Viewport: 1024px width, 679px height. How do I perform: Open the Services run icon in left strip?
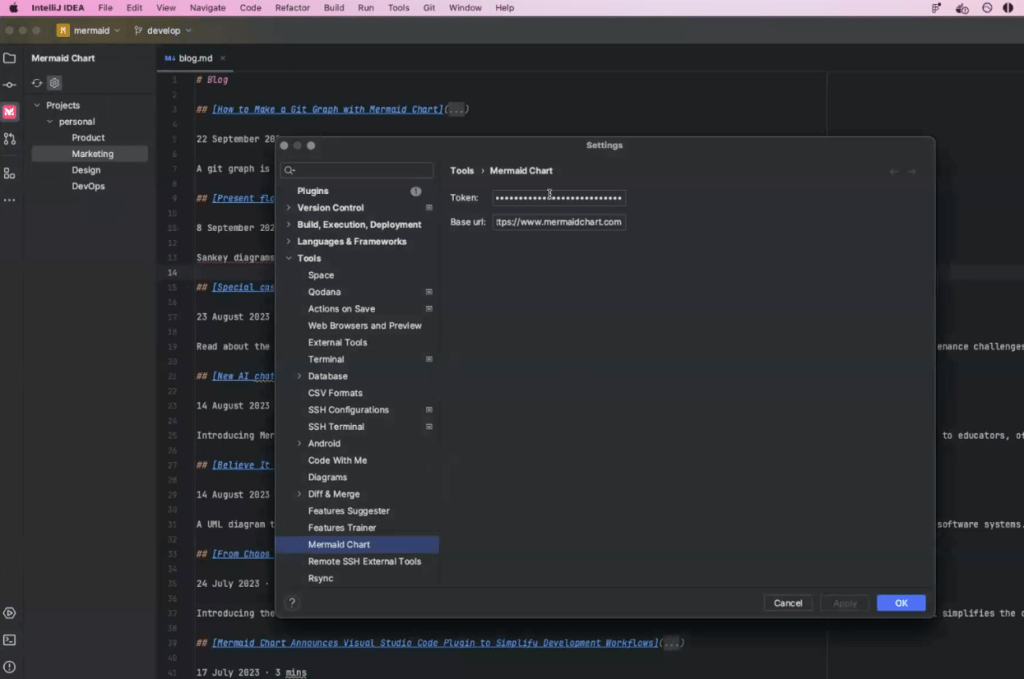point(10,613)
